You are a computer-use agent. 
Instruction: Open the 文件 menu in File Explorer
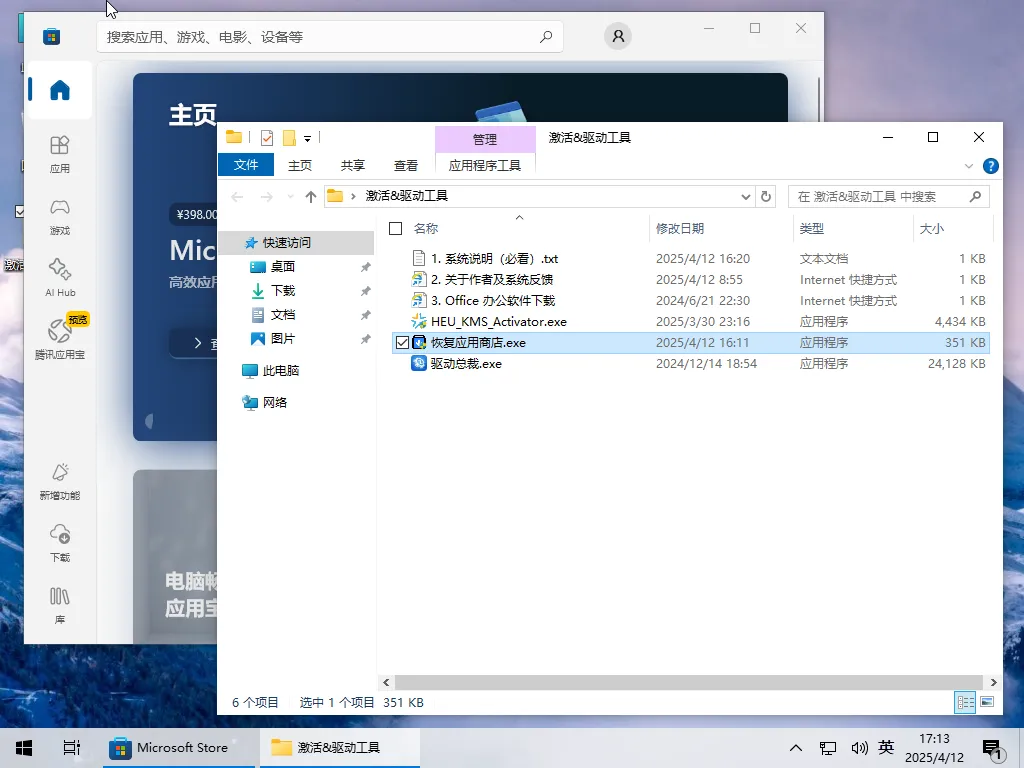[245, 165]
